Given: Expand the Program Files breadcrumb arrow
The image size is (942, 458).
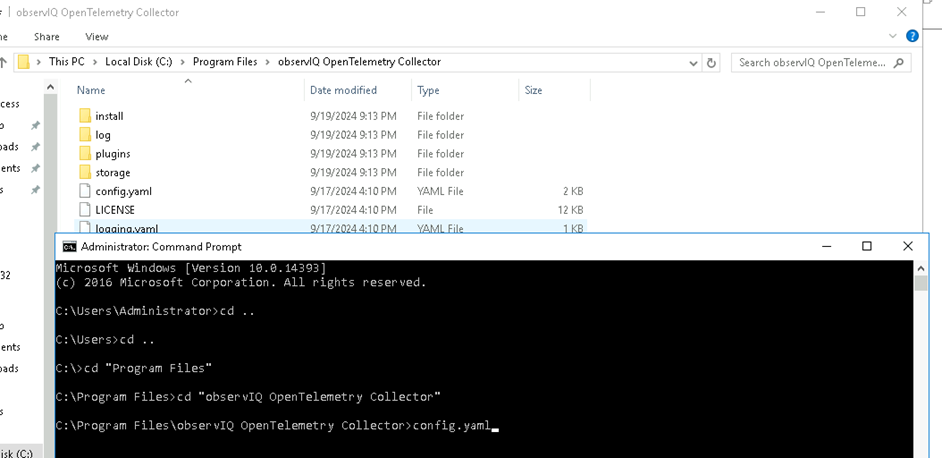Looking at the screenshot, I should tap(267, 62).
